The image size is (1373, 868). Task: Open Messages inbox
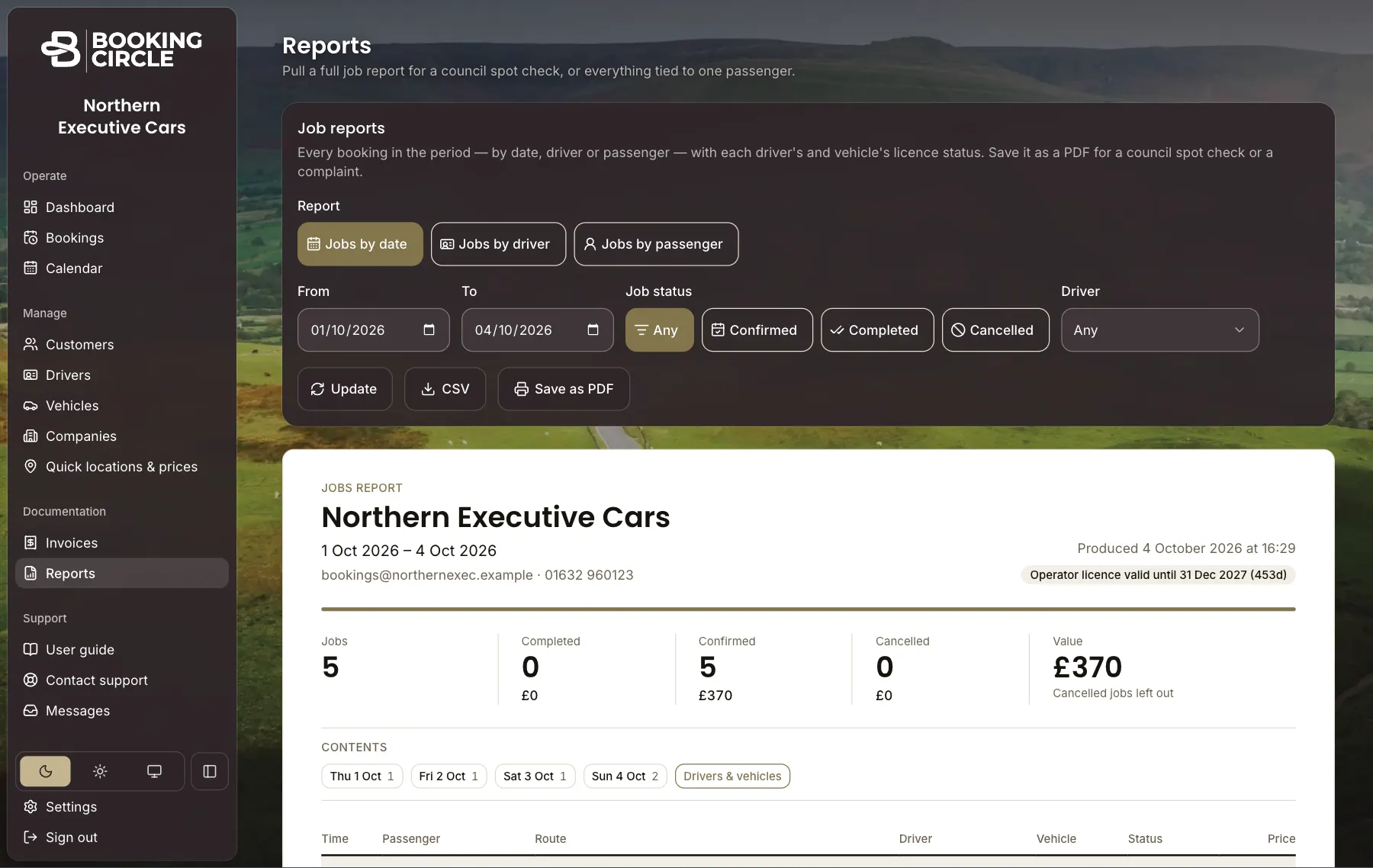(122, 711)
